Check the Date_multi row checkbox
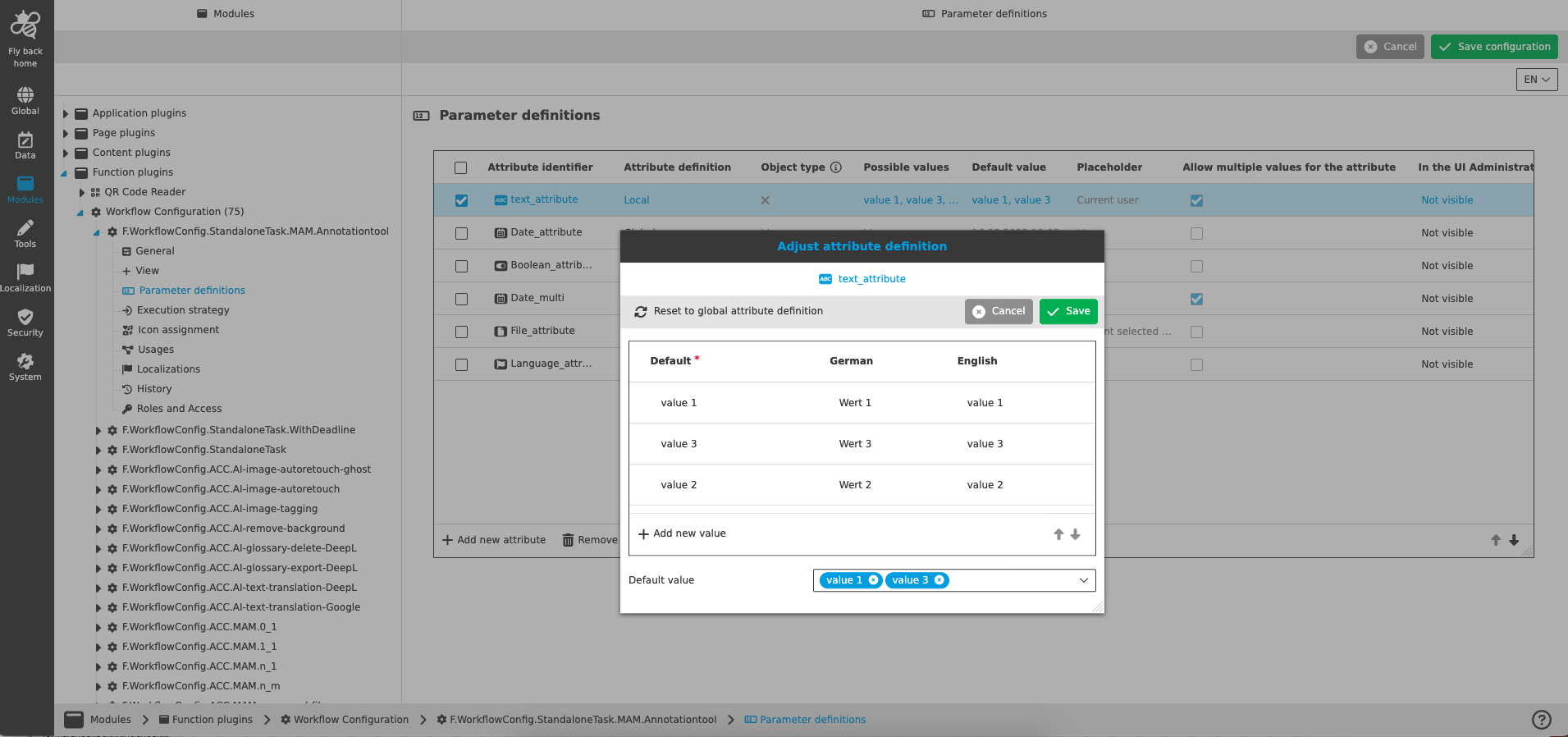 [461, 299]
